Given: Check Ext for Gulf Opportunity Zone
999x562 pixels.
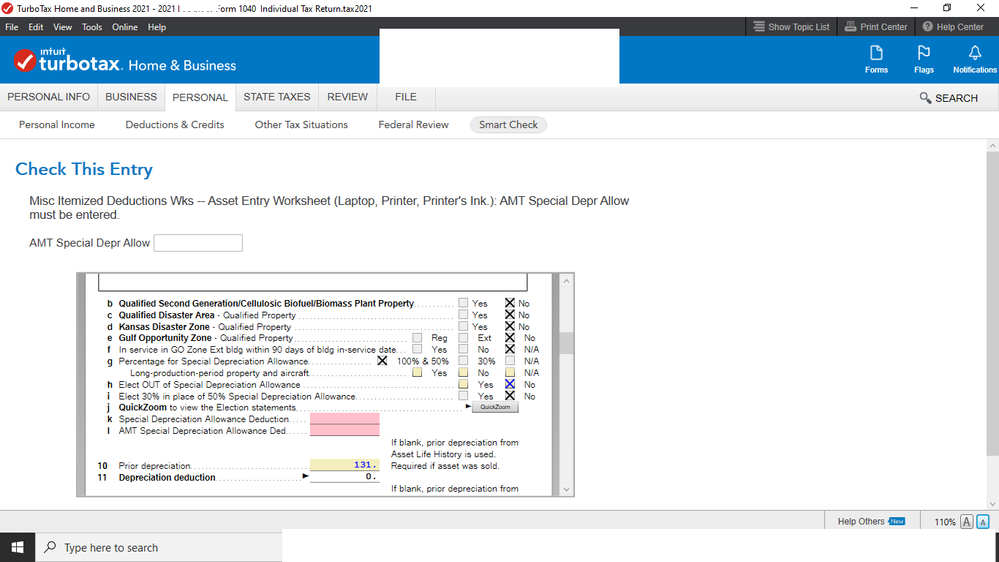Looking at the screenshot, I should click(463, 338).
